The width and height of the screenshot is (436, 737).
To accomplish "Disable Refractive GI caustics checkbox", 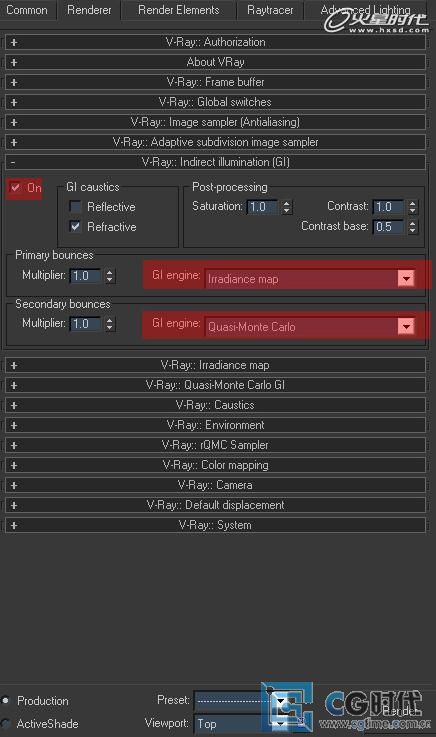I will coord(75,227).
